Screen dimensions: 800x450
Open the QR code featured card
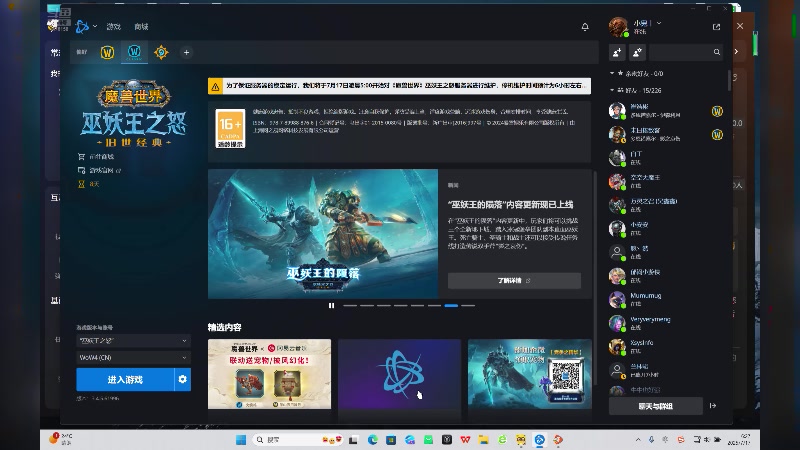tap(530, 374)
